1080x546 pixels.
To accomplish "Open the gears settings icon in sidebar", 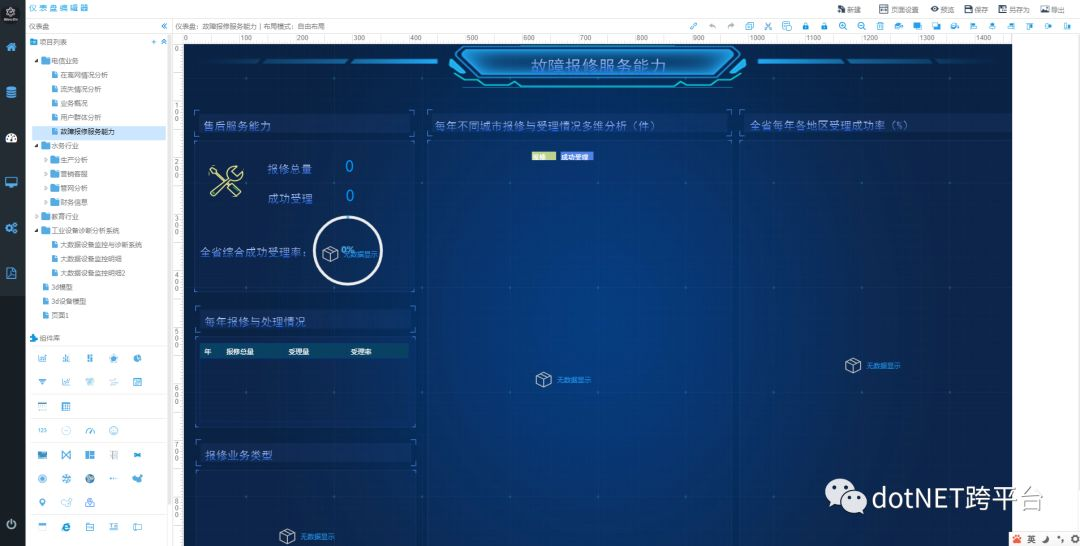I will pyautogui.click(x=11, y=228).
